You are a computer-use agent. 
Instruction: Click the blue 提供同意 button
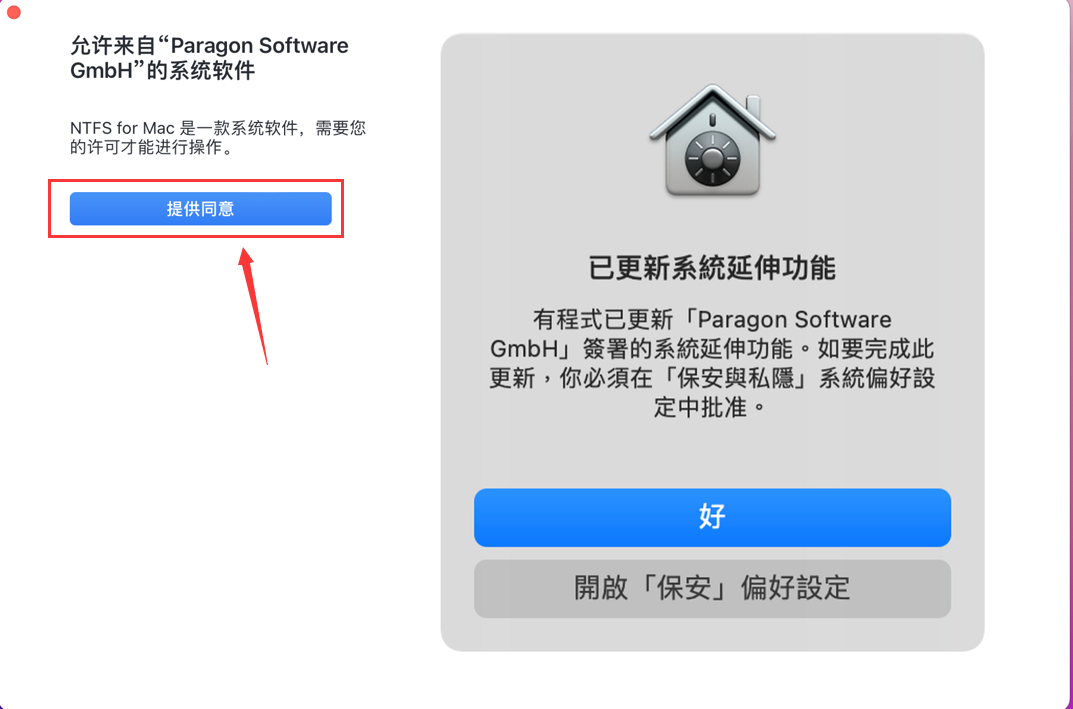(x=201, y=209)
